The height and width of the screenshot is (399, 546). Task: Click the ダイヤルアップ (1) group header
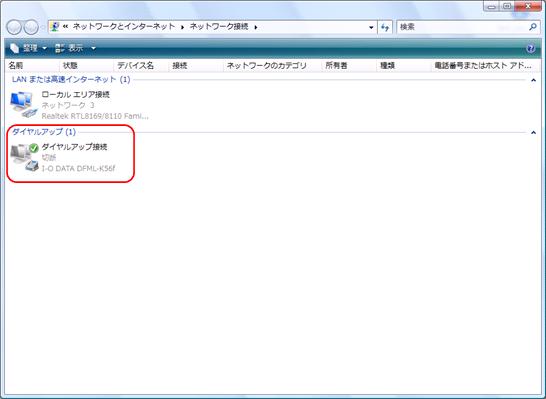coord(44,132)
